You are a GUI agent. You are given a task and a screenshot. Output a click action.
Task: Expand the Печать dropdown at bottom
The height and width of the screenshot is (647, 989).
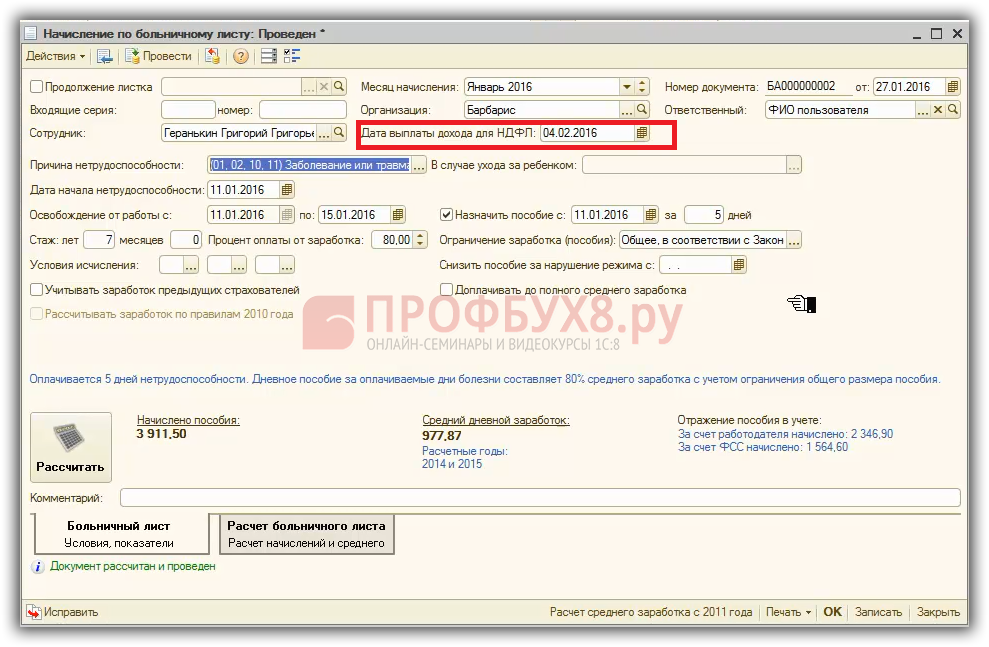(x=788, y=612)
